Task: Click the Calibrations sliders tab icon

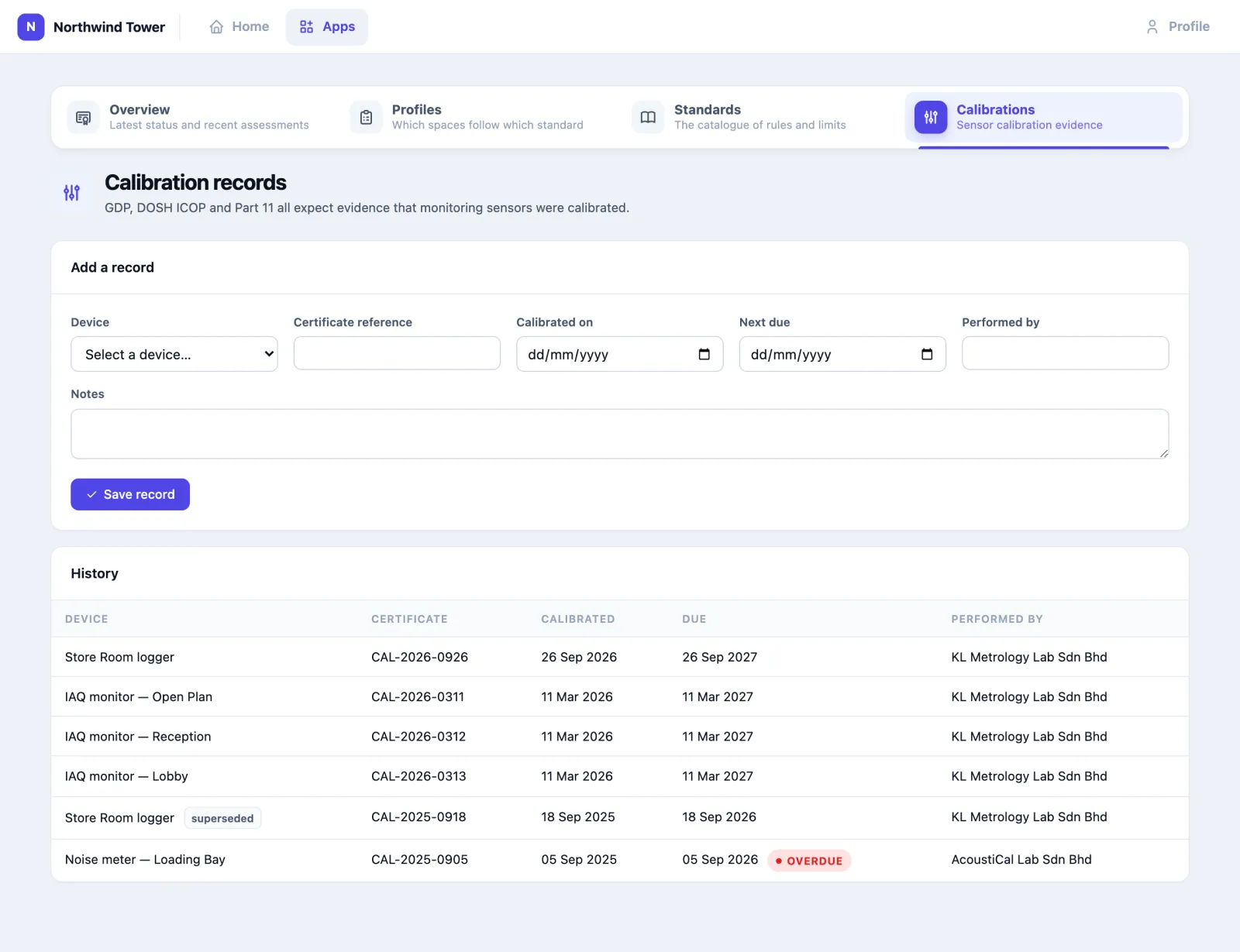Action: point(931,118)
